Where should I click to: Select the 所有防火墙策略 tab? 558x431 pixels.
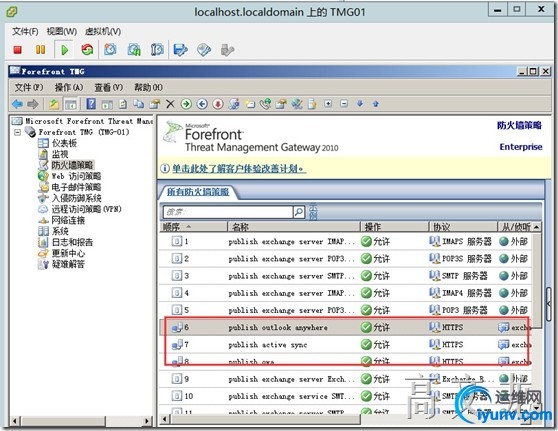click(198, 192)
